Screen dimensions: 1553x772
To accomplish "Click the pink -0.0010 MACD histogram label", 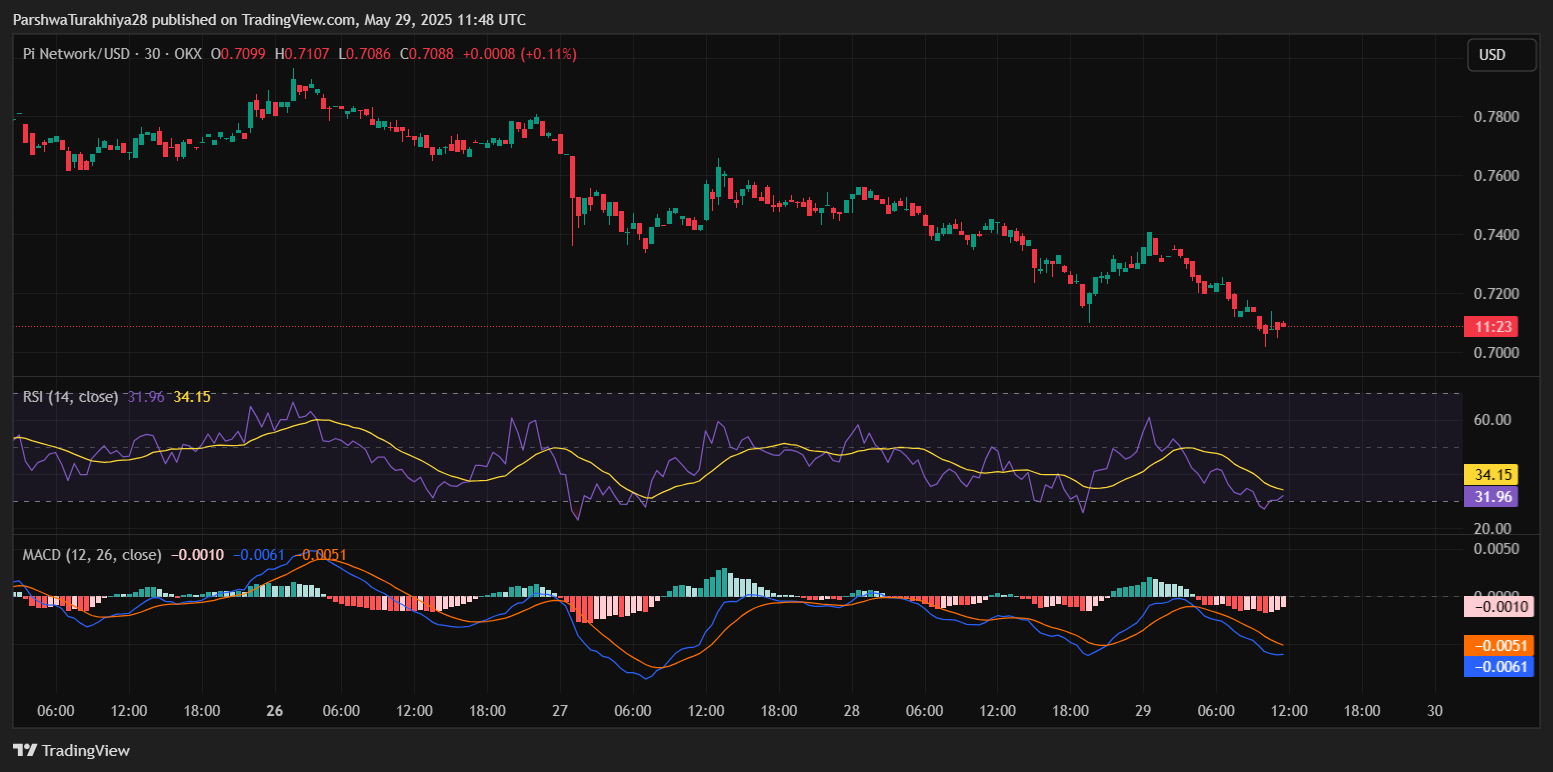I will coord(1497,606).
